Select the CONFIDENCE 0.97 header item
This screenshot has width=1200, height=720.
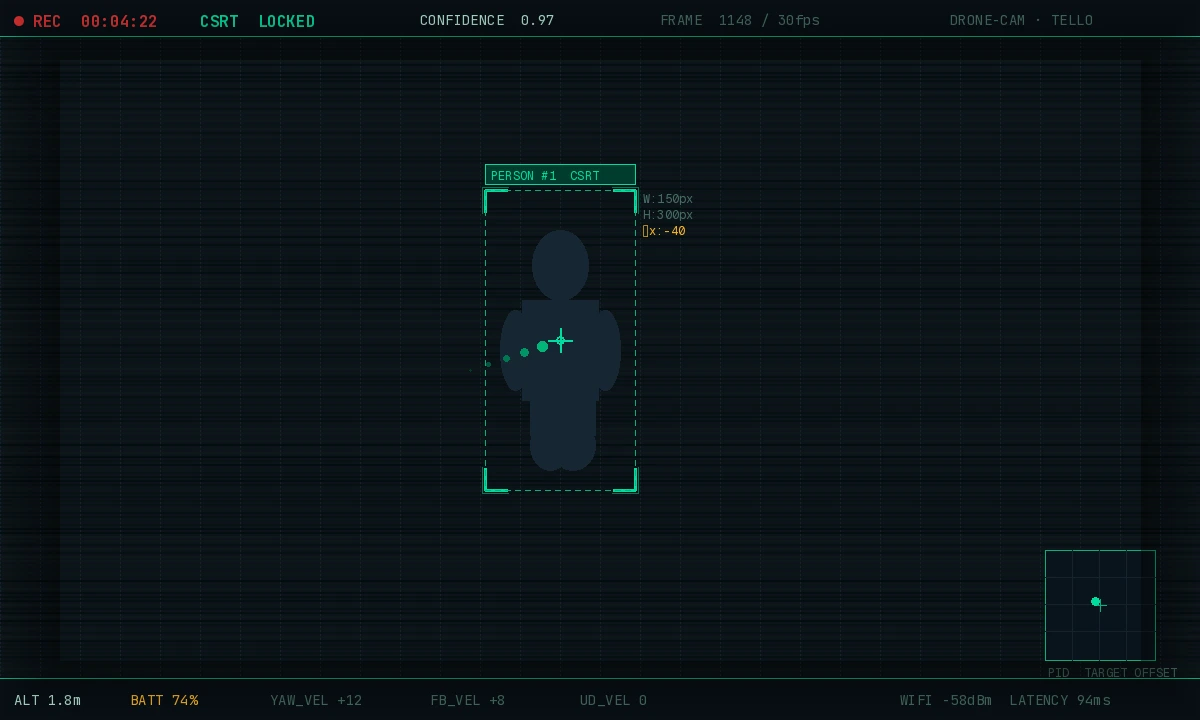487,20
